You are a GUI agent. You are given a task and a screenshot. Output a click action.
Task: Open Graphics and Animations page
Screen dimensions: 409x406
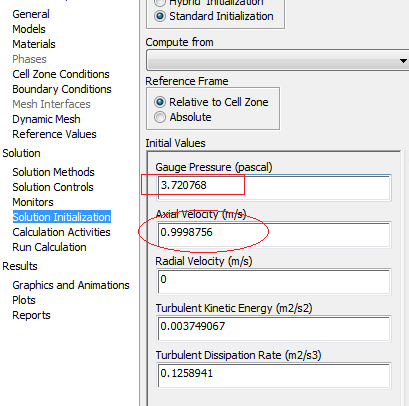point(71,285)
